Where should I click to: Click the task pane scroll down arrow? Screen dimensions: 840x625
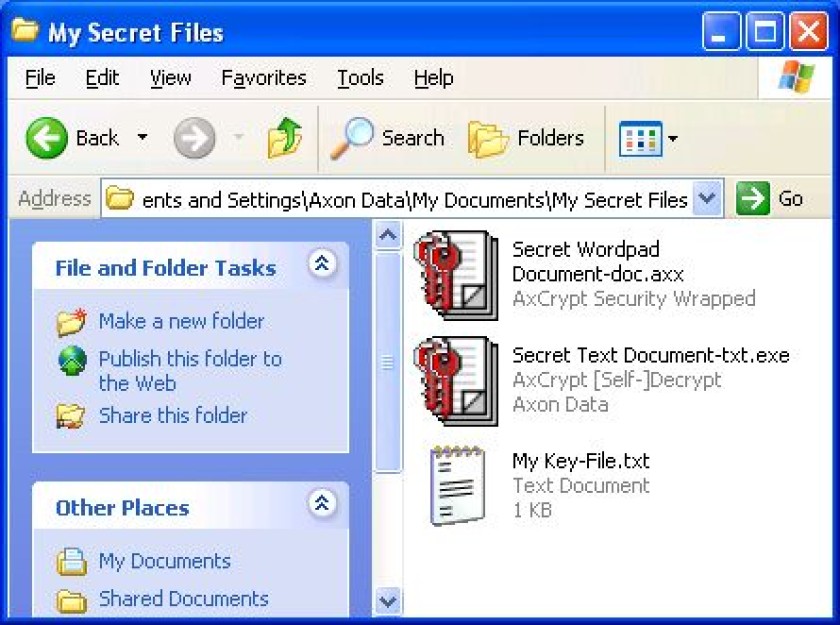pyautogui.click(x=388, y=601)
